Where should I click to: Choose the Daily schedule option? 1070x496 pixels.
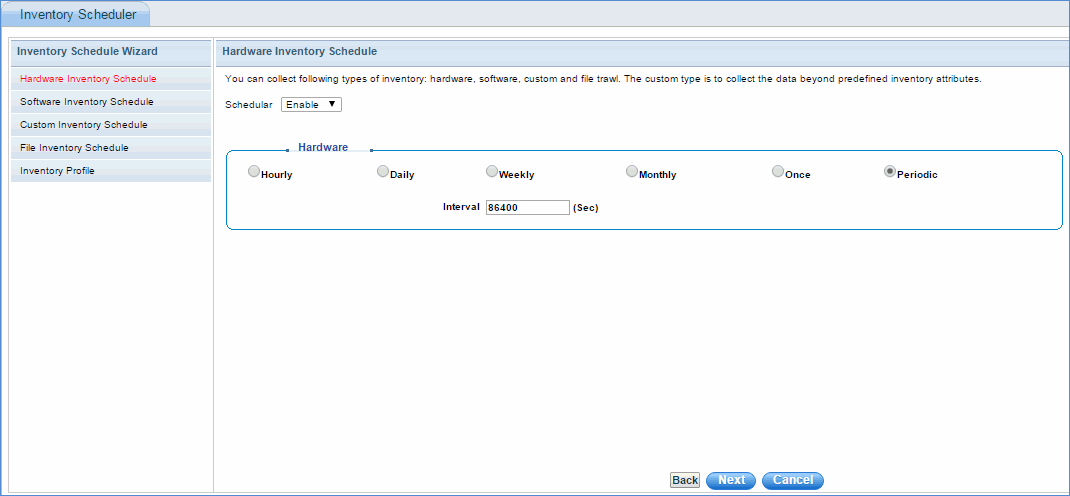pyautogui.click(x=383, y=172)
